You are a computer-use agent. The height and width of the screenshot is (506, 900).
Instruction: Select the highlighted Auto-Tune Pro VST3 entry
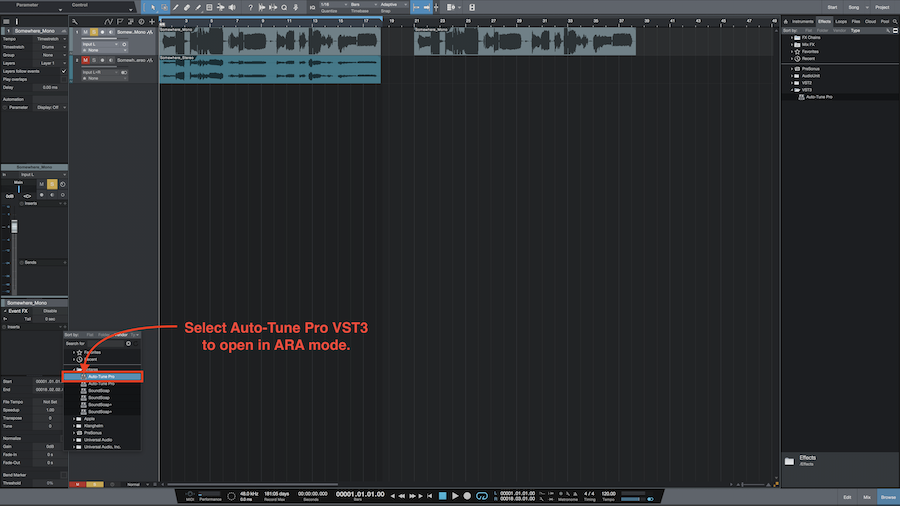(x=102, y=377)
